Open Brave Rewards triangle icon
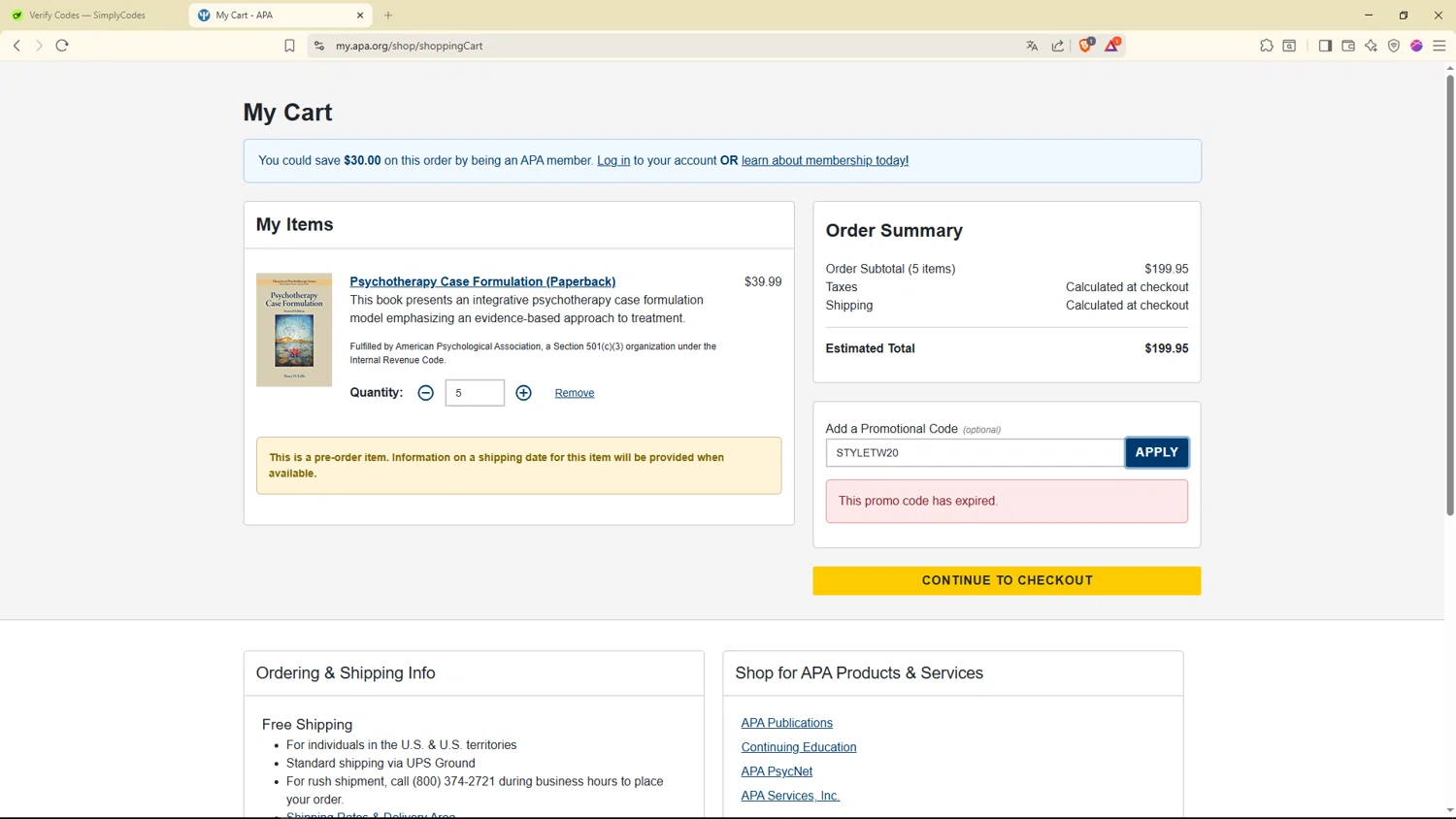This screenshot has height=819, width=1456. pyautogui.click(x=1112, y=45)
